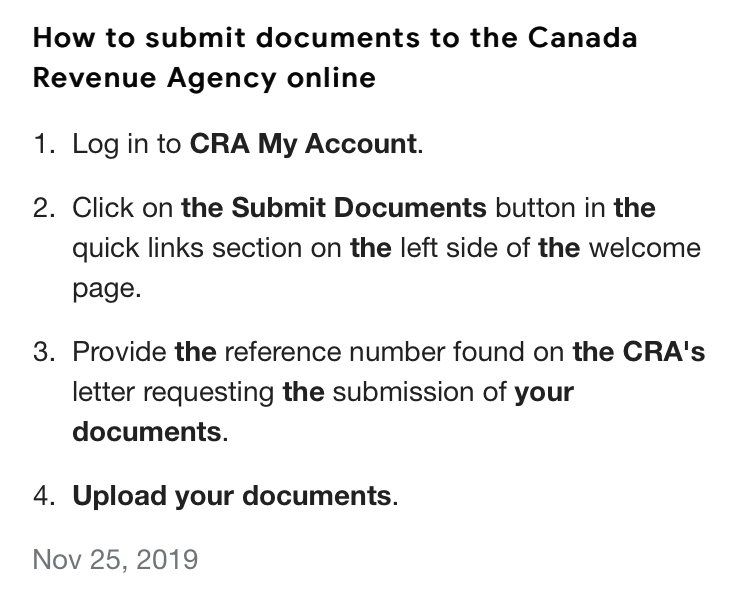
Task: Click the bold "the CRA's" text
Action: (639, 352)
